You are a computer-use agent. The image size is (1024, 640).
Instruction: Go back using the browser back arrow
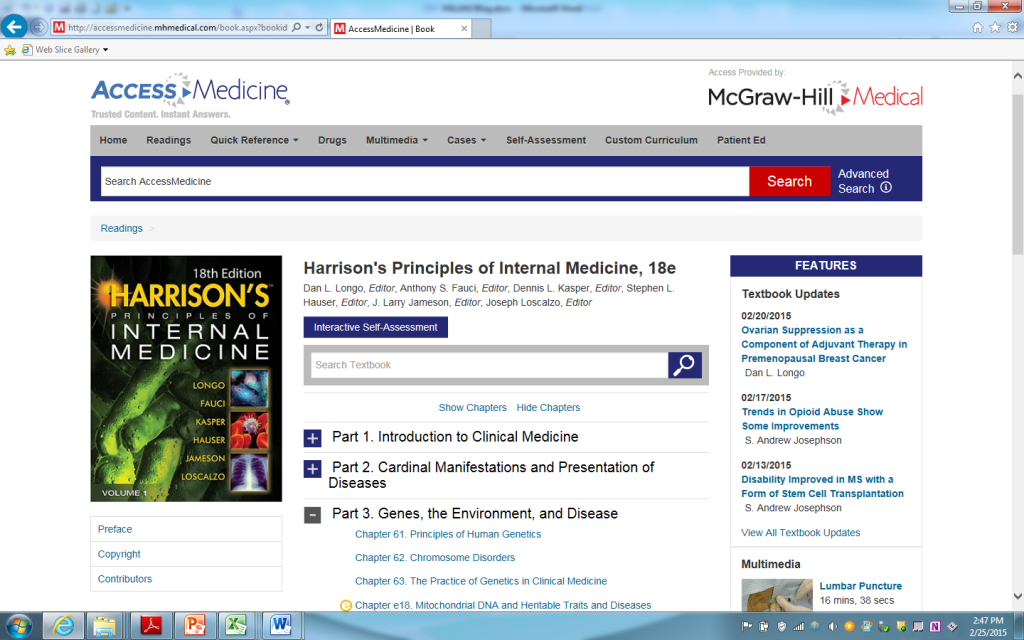[x=14, y=27]
